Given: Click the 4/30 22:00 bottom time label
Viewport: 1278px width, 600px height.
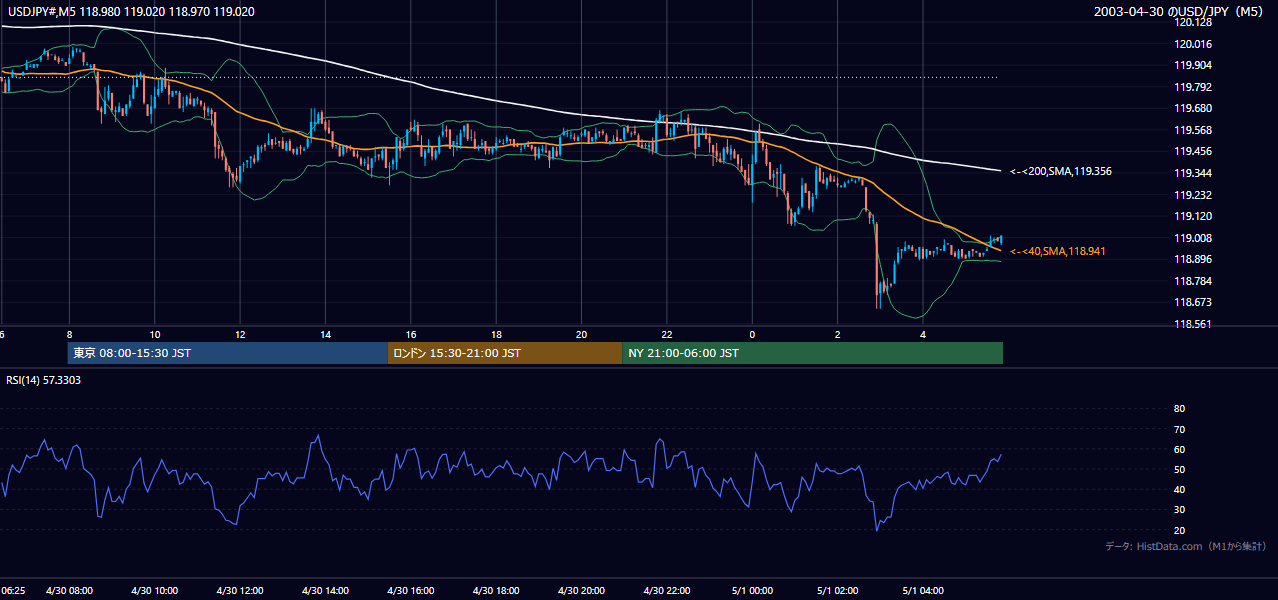Looking at the screenshot, I should click(x=666, y=591).
